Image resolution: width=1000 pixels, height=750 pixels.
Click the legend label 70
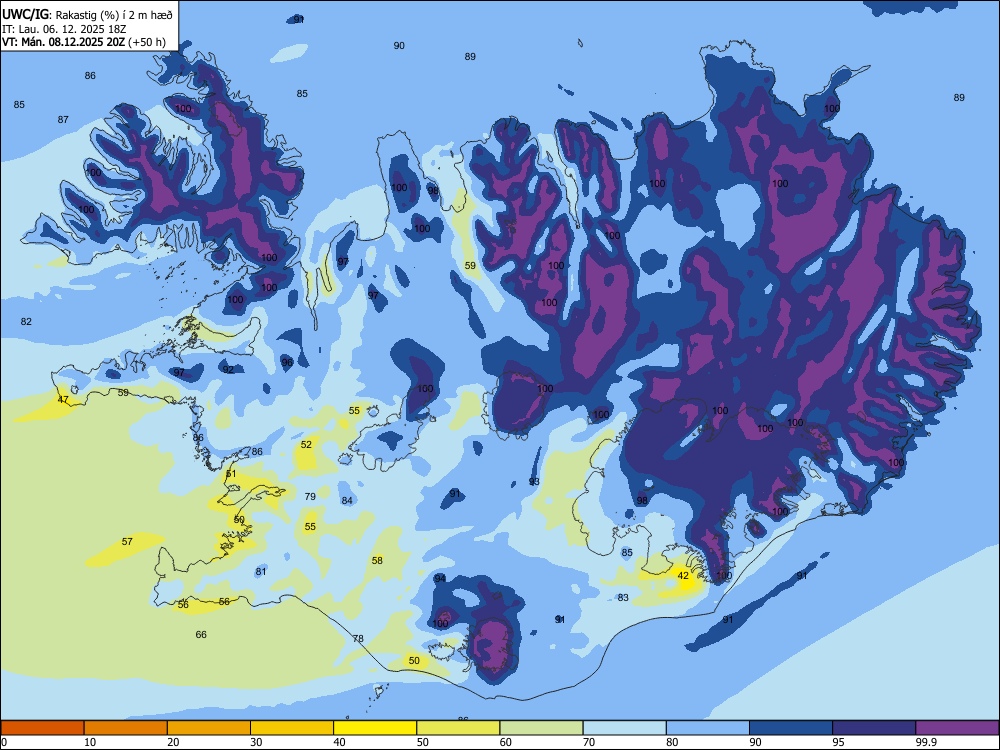point(589,742)
